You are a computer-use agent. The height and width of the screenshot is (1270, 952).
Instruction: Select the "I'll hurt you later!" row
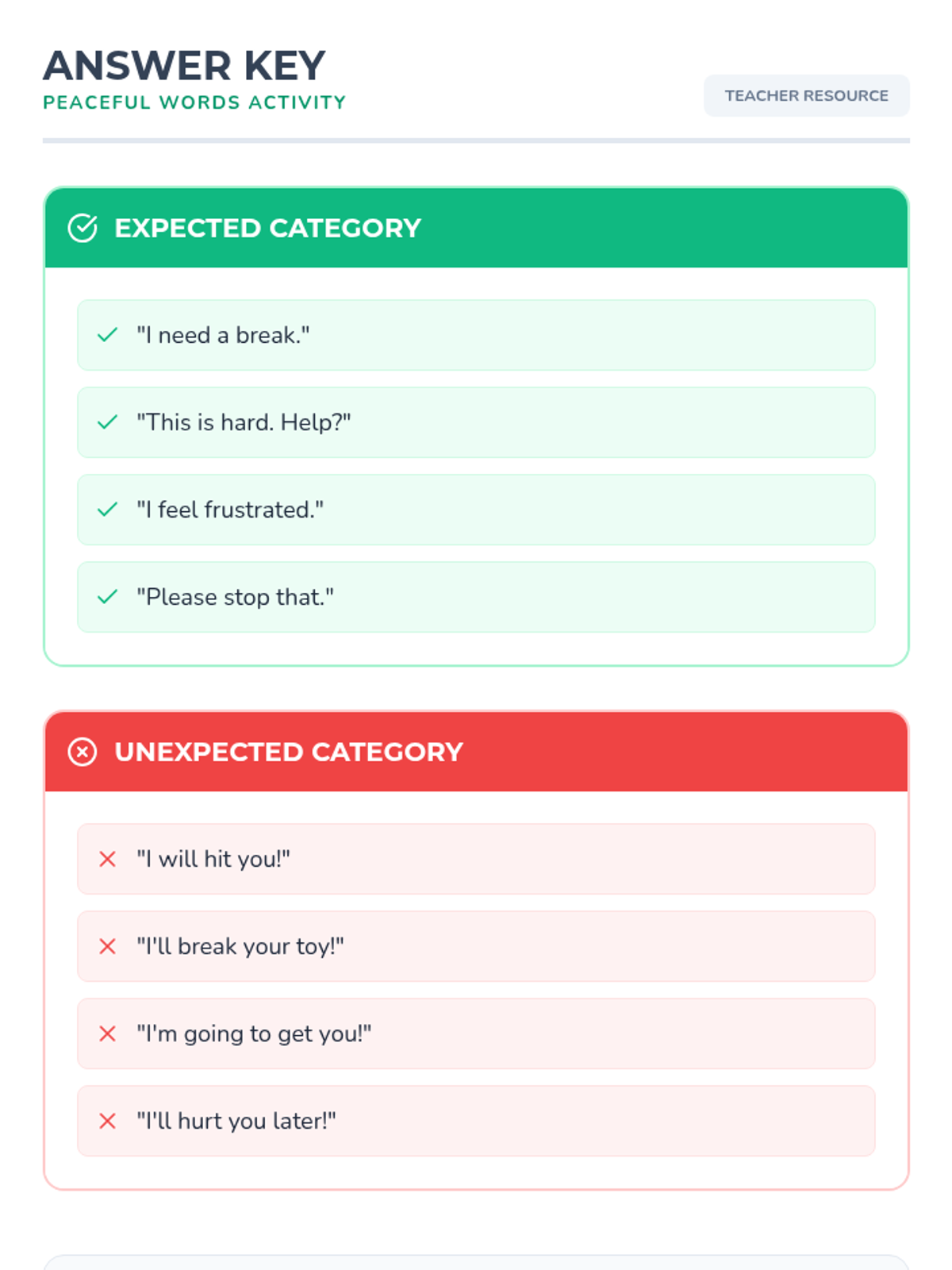click(x=476, y=1121)
